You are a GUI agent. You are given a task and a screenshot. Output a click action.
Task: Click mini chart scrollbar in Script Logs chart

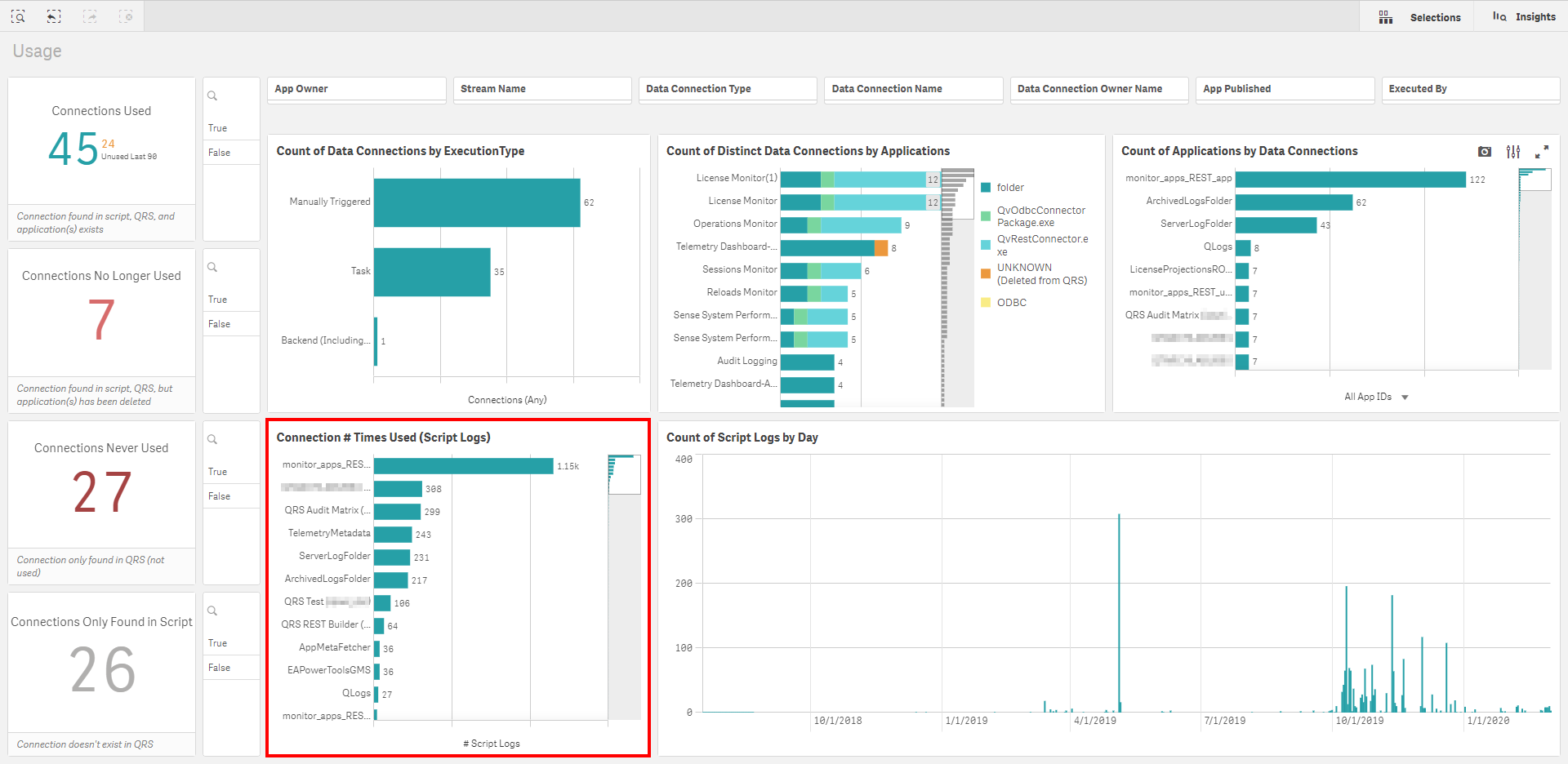click(624, 475)
